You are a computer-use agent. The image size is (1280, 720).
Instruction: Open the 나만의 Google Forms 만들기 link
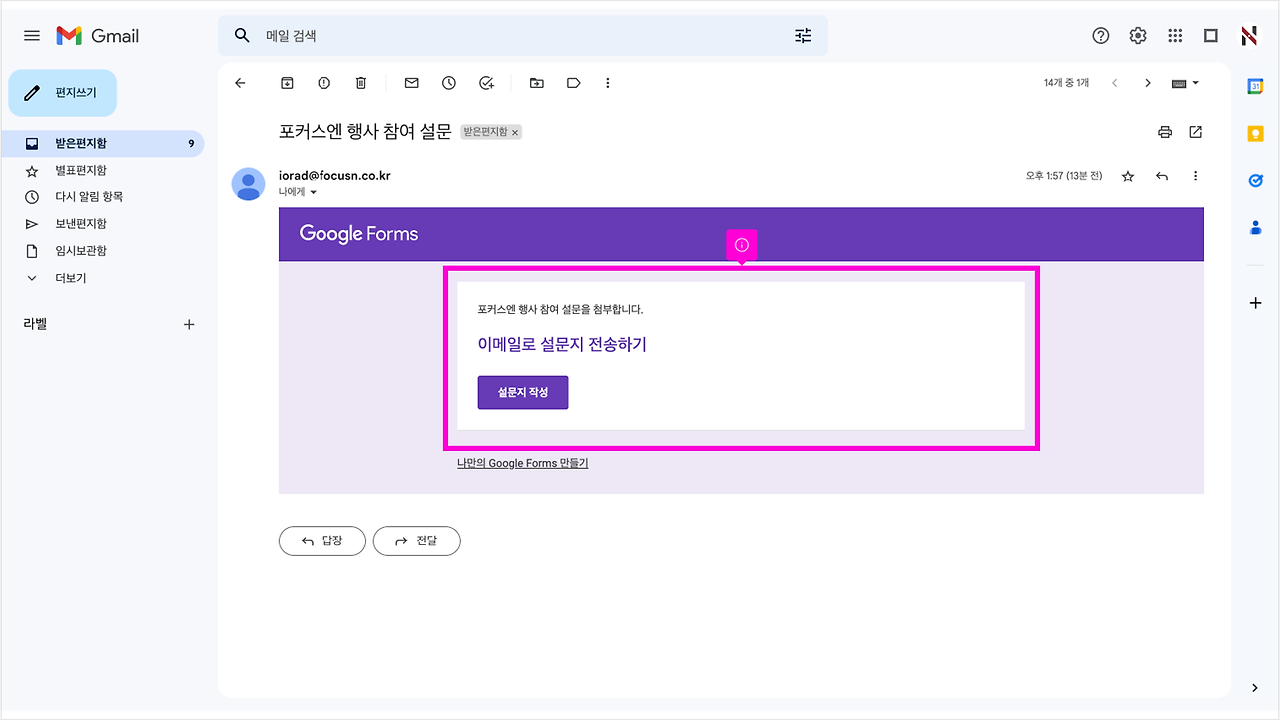[521, 462]
